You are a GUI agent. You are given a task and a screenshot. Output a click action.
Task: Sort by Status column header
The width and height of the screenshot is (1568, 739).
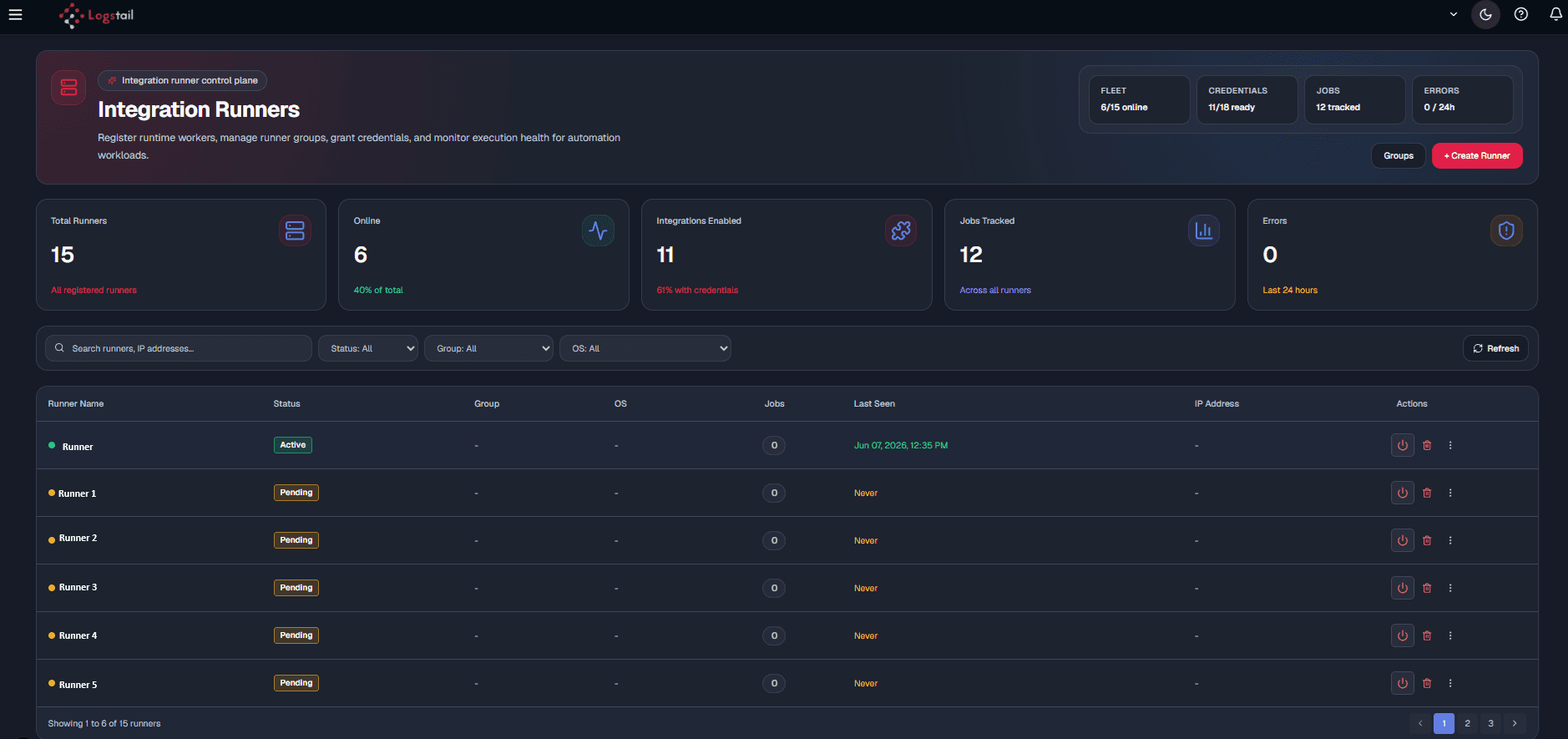click(286, 403)
